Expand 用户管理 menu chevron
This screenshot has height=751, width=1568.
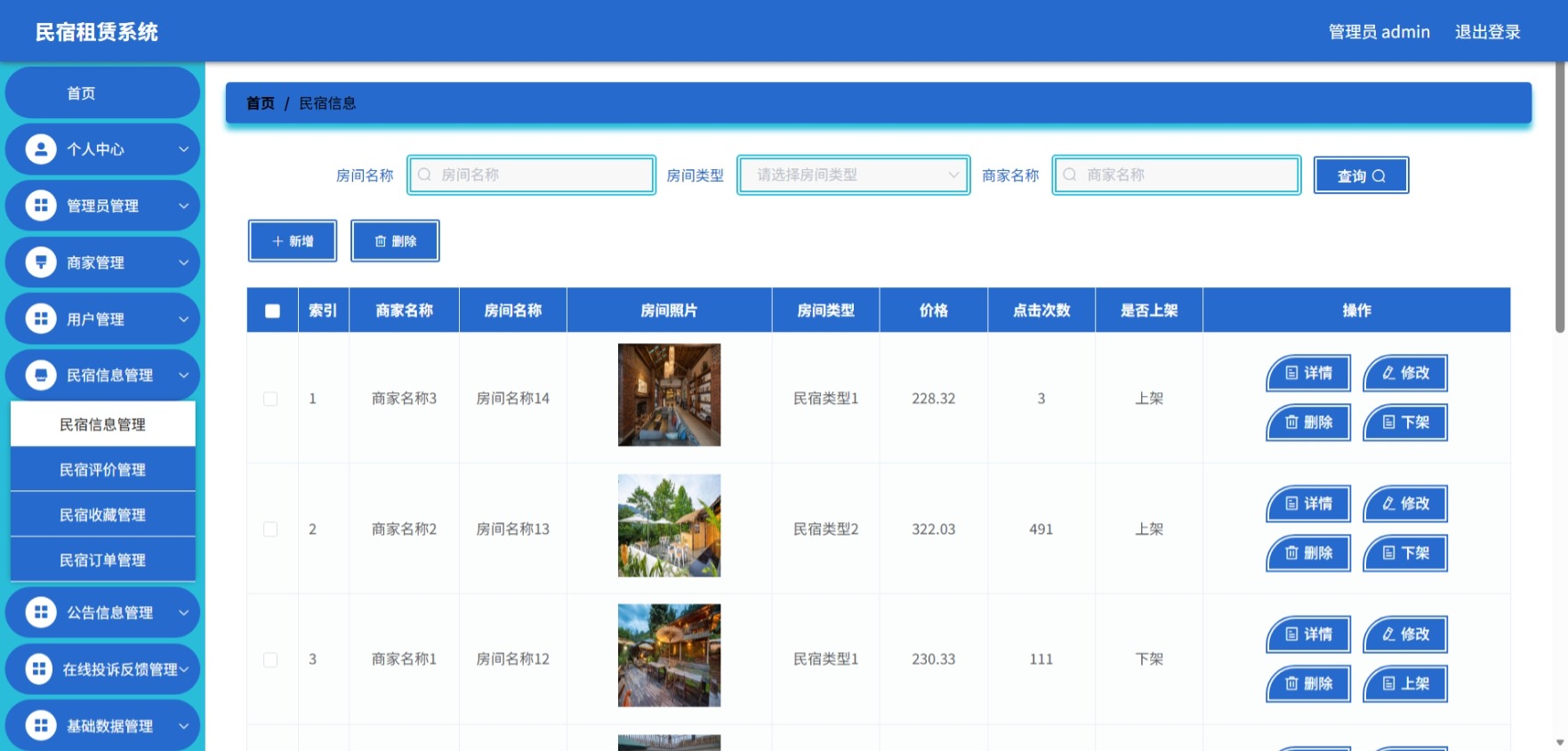tap(183, 319)
